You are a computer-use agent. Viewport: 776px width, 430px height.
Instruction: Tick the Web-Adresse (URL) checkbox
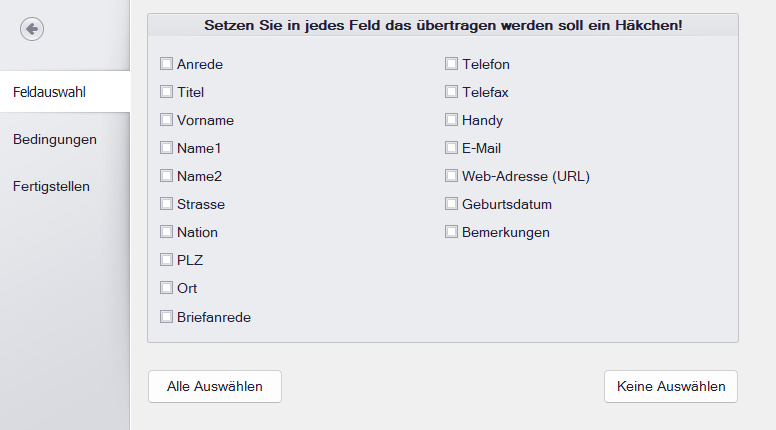click(x=452, y=176)
